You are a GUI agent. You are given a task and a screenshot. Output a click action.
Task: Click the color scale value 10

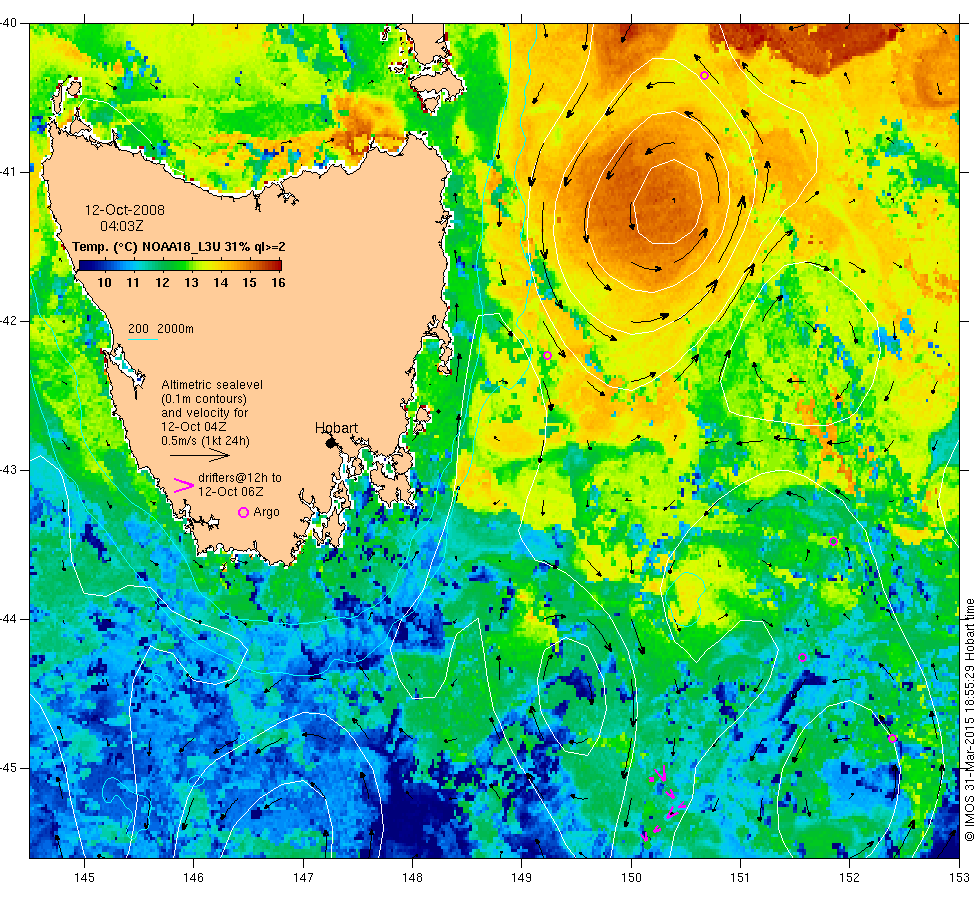pyautogui.click(x=104, y=283)
